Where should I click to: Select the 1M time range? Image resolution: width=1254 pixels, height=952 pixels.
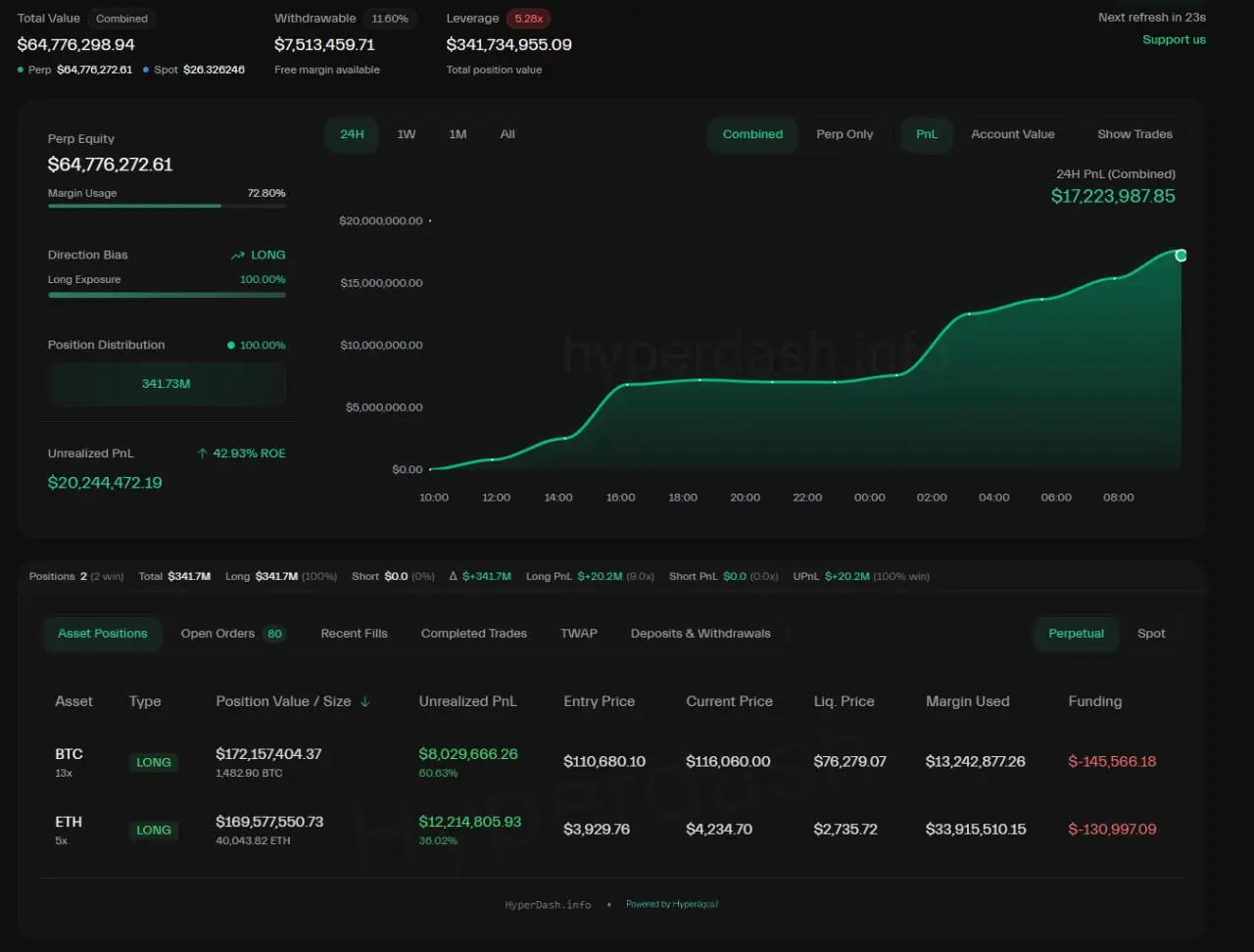(458, 134)
